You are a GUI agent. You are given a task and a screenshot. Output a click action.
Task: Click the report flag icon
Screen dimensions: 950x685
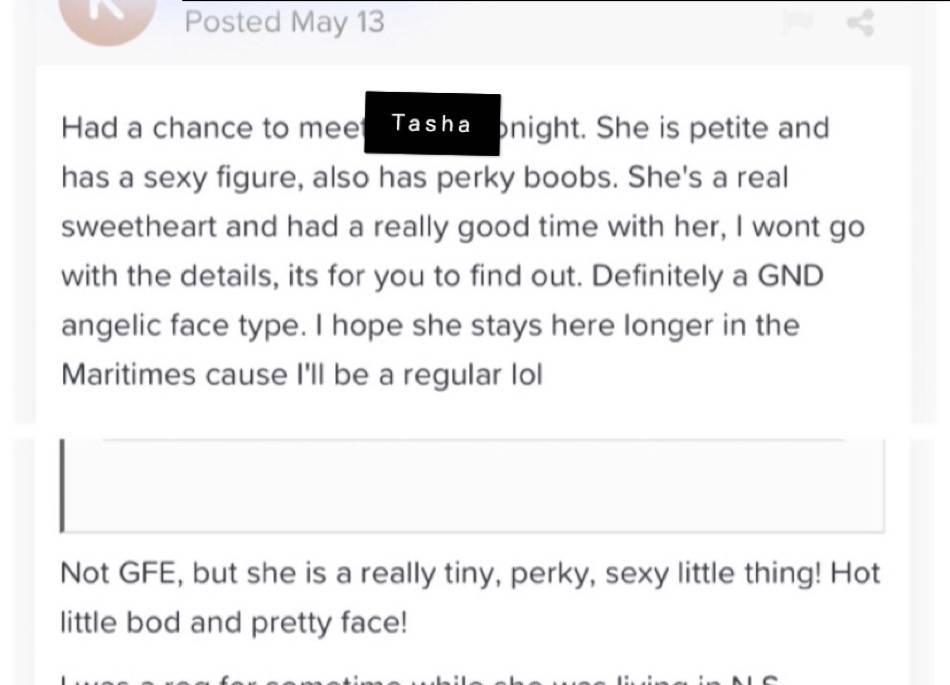(x=798, y=22)
